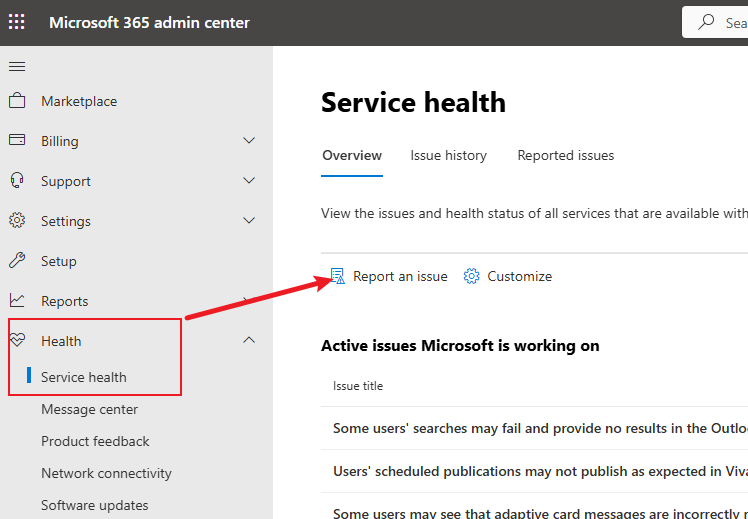Click the Support label in sidebar
Viewport: 748px width, 519px height.
coord(66,181)
